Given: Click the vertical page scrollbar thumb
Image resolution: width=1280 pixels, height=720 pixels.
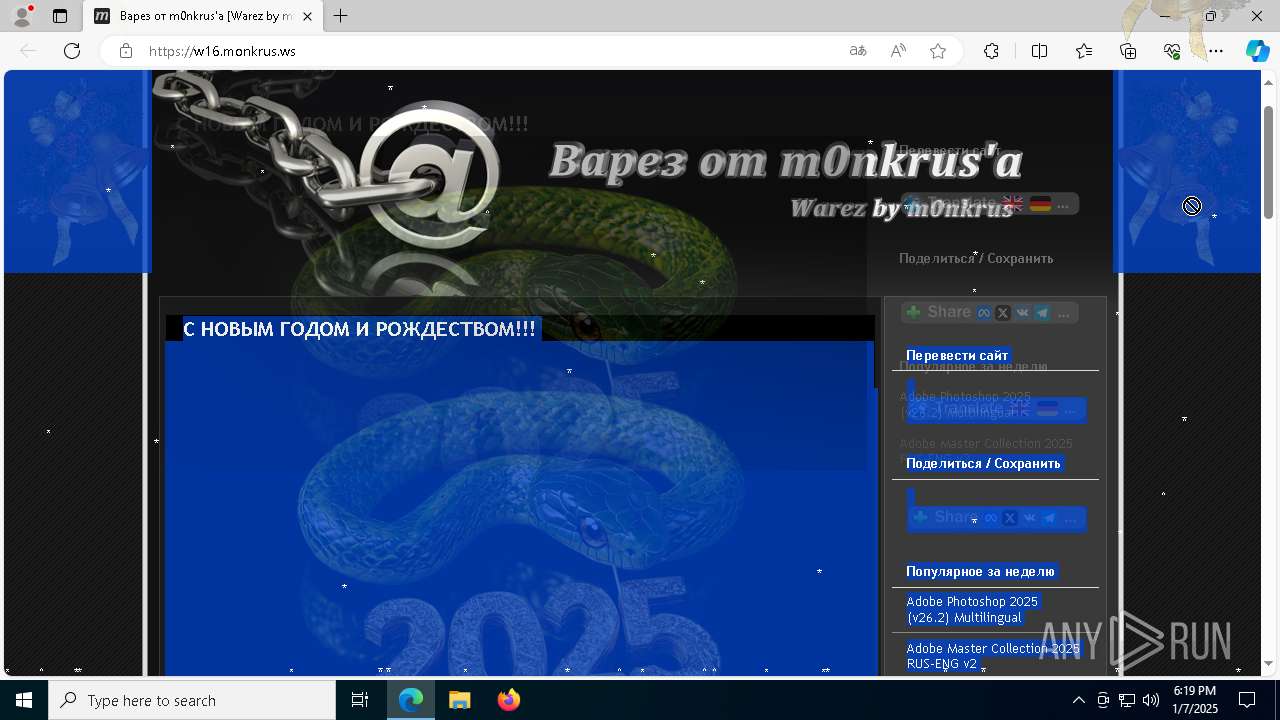Looking at the screenshot, I should point(1268,162).
